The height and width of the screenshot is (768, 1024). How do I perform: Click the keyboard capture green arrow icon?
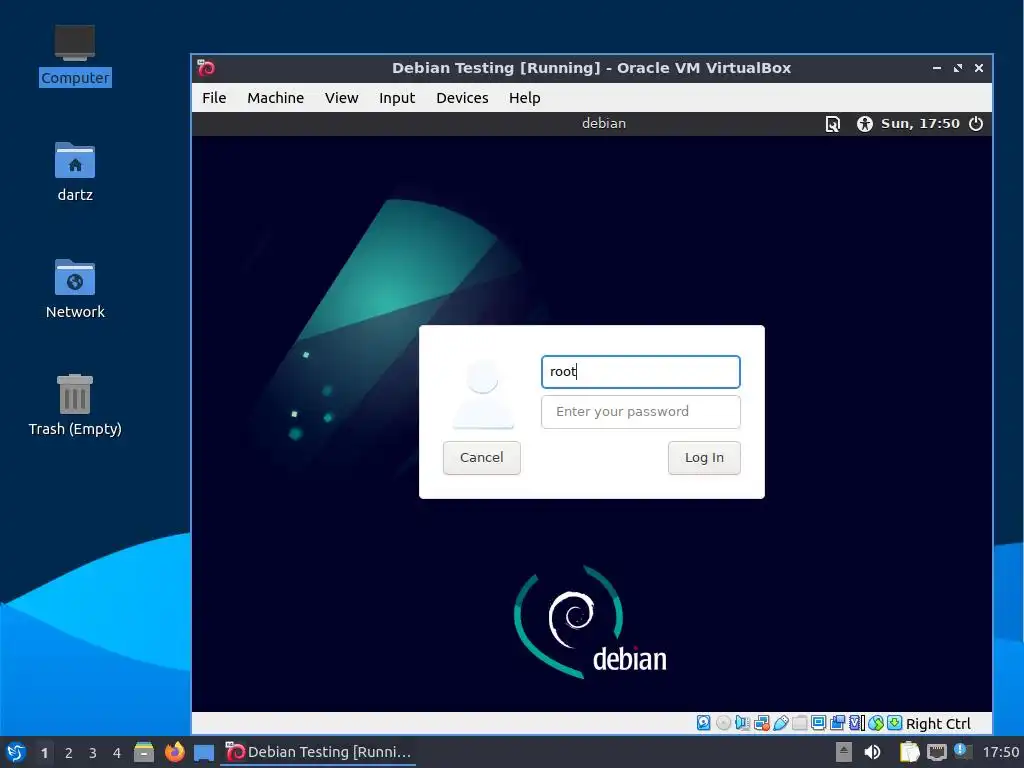pos(894,723)
